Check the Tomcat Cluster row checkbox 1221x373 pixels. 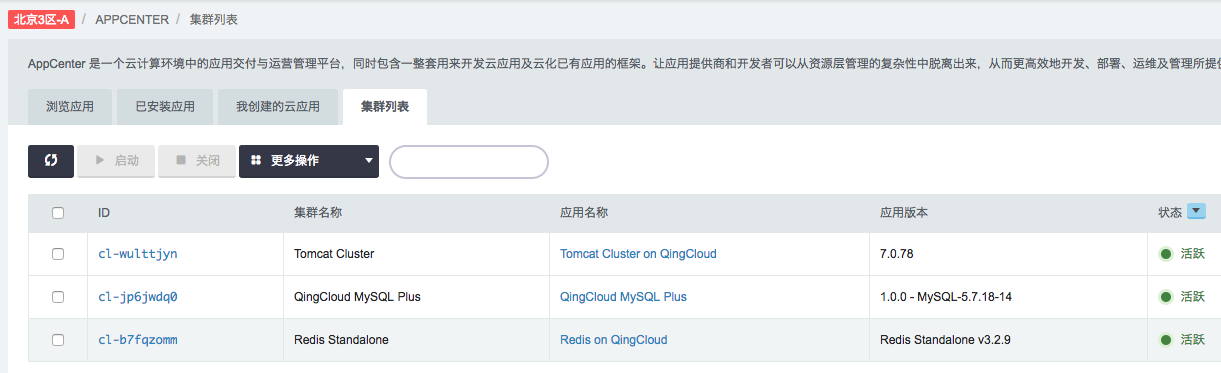[58, 254]
